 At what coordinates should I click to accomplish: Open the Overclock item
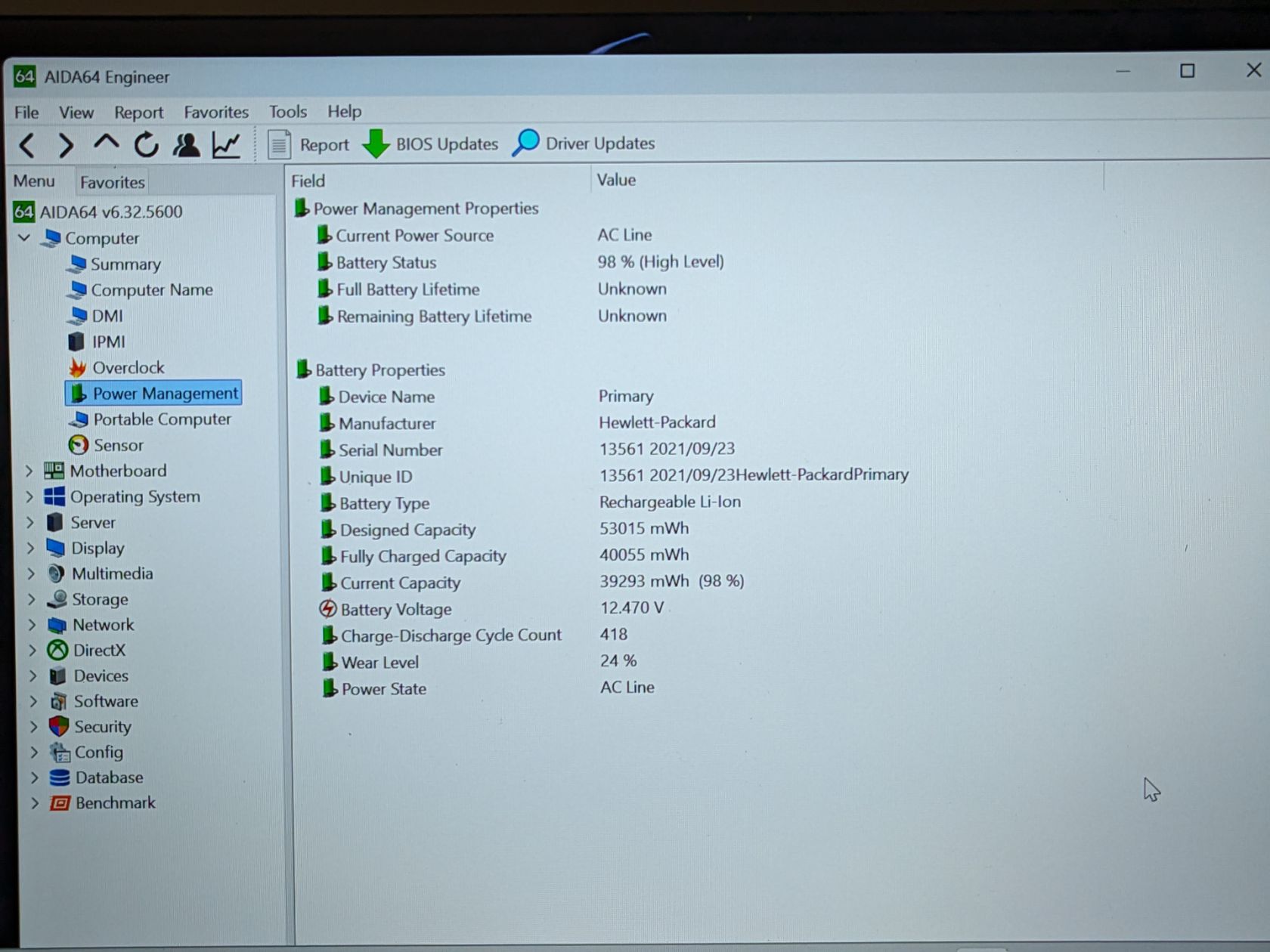[x=116, y=368]
